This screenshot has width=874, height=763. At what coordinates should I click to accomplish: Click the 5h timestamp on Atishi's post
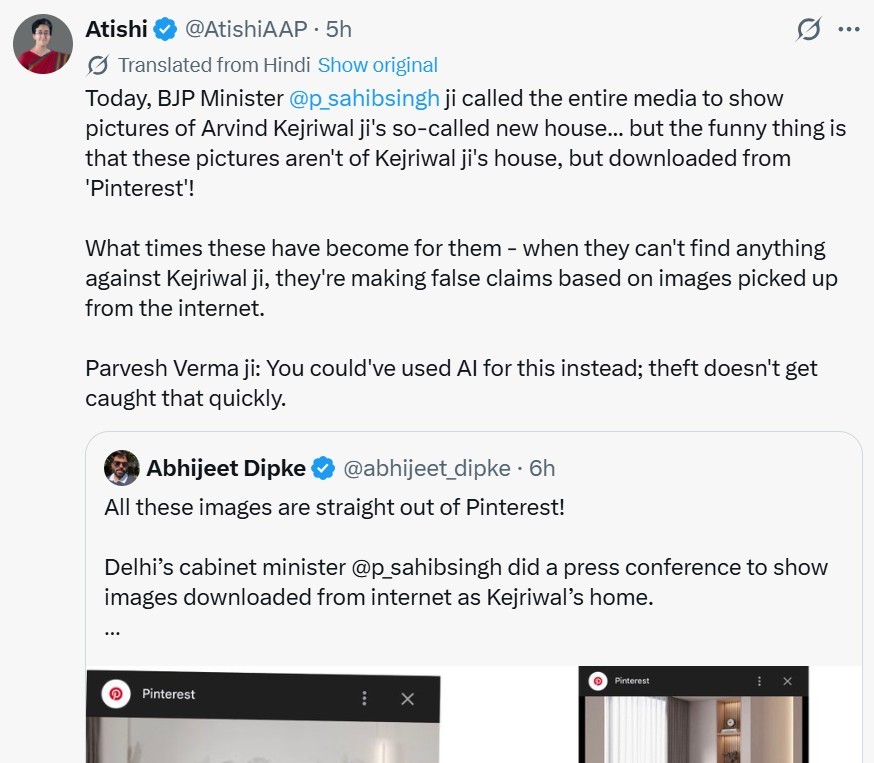click(x=339, y=30)
